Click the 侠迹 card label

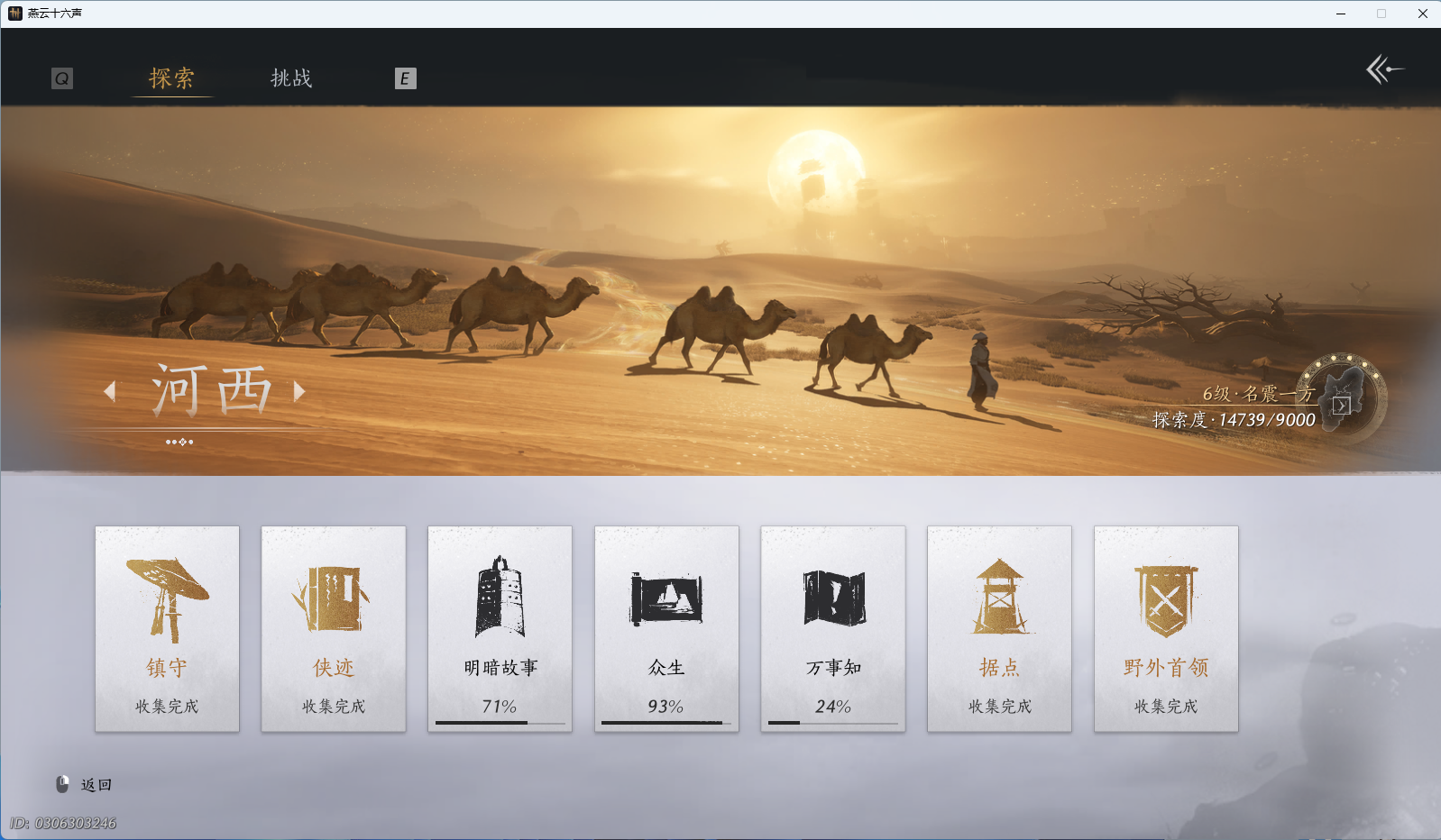(334, 668)
